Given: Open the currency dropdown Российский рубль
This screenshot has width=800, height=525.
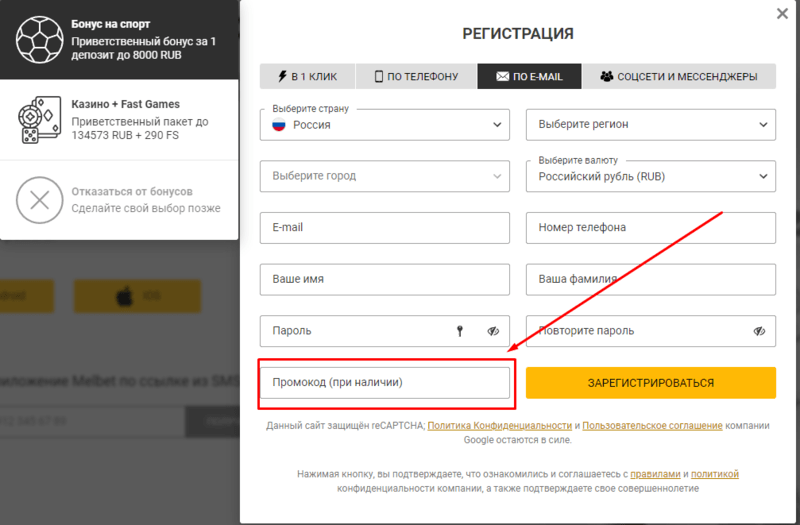Looking at the screenshot, I should (651, 177).
